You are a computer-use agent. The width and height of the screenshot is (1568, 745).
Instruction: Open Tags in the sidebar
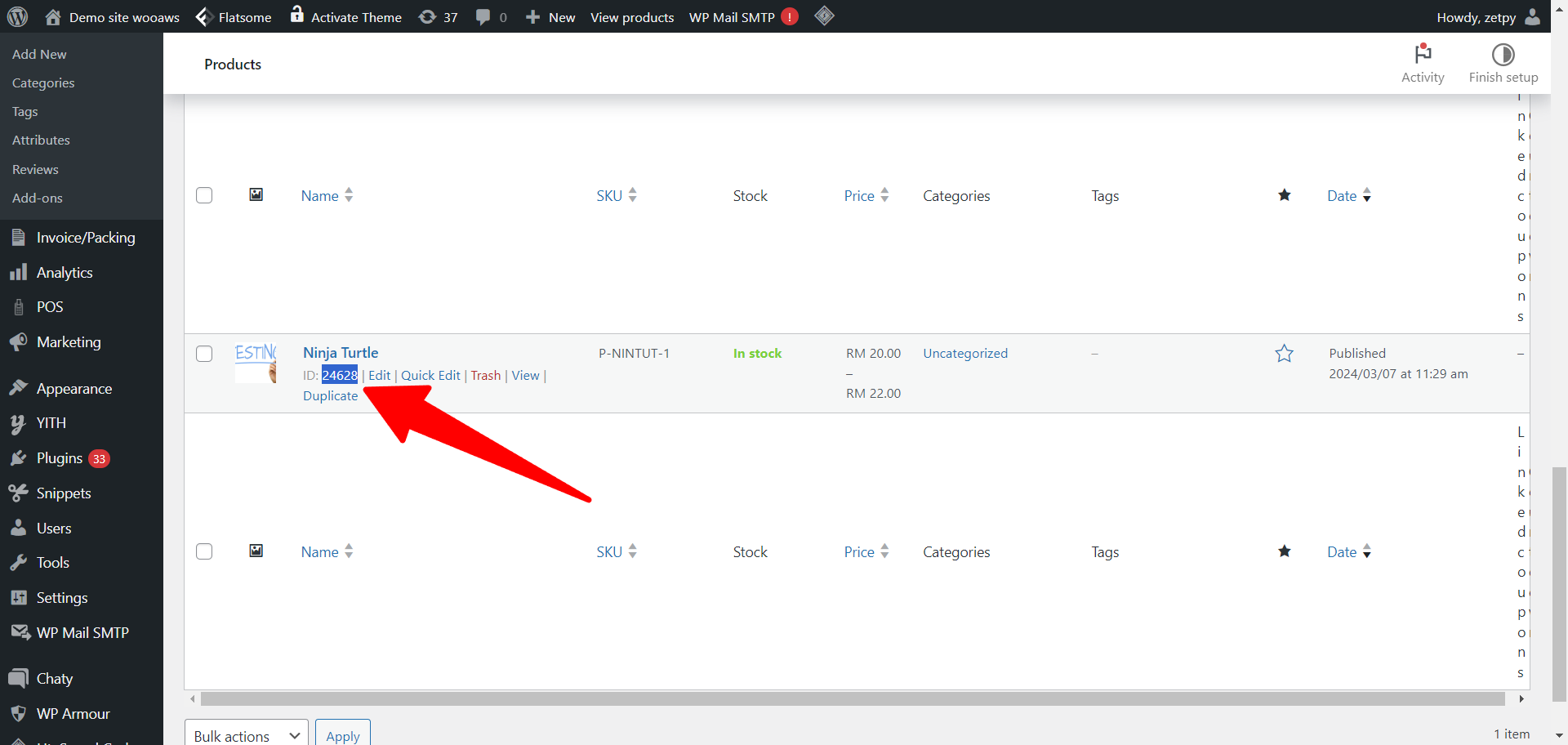(x=25, y=111)
